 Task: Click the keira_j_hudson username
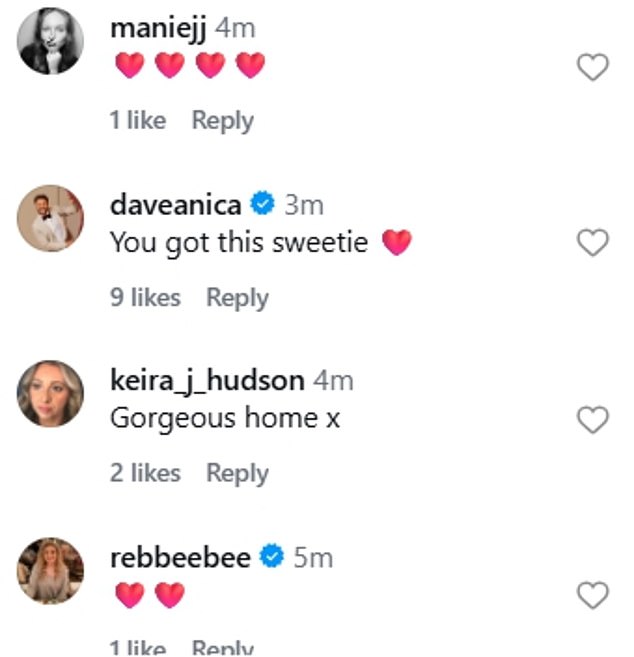pyautogui.click(x=207, y=381)
